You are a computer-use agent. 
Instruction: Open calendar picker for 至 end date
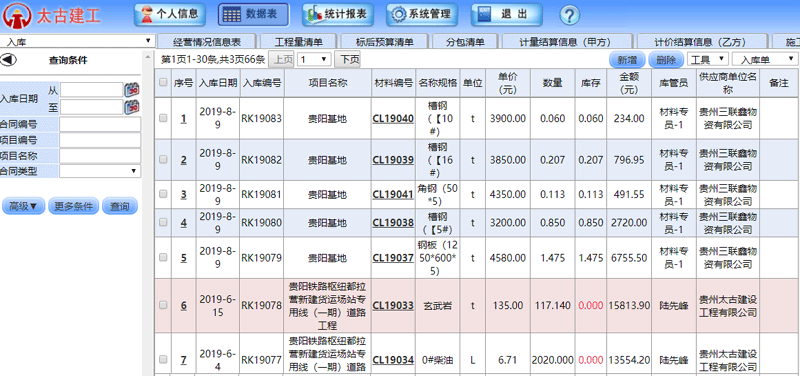(132, 107)
